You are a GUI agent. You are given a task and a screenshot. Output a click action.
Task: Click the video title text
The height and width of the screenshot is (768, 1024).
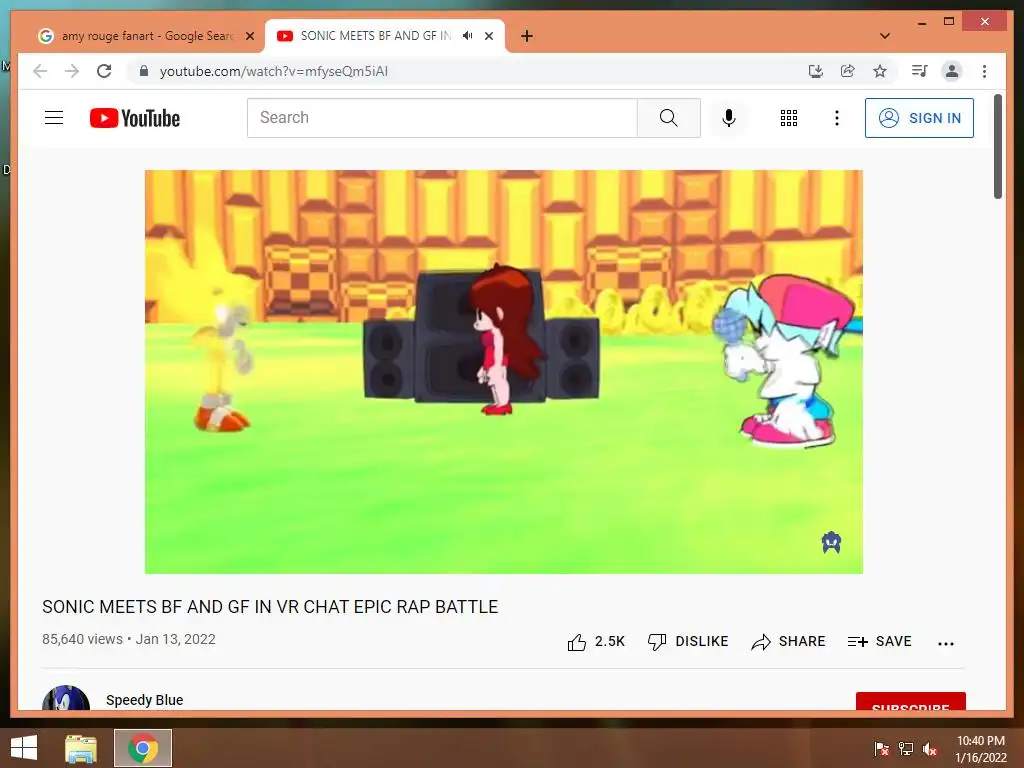(x=270, y=607)
